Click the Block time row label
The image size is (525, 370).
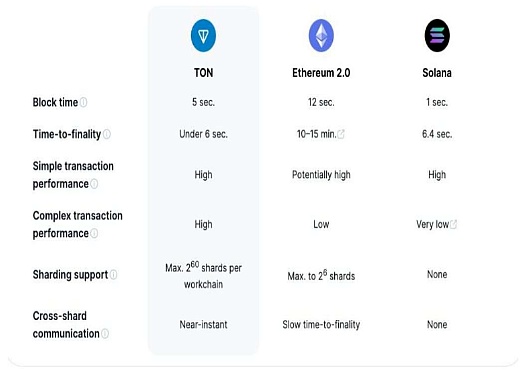tap(55, 102)
